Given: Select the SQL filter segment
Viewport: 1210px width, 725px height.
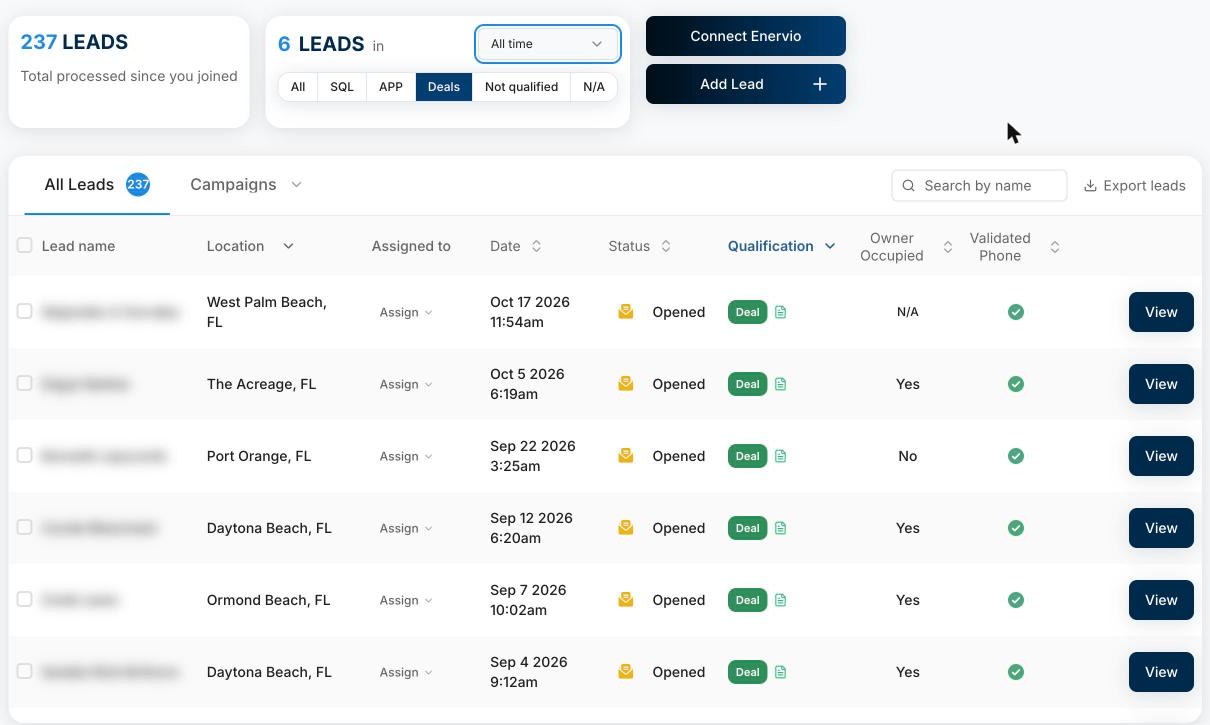Looking at the screenshot, I should click(342, 87).
